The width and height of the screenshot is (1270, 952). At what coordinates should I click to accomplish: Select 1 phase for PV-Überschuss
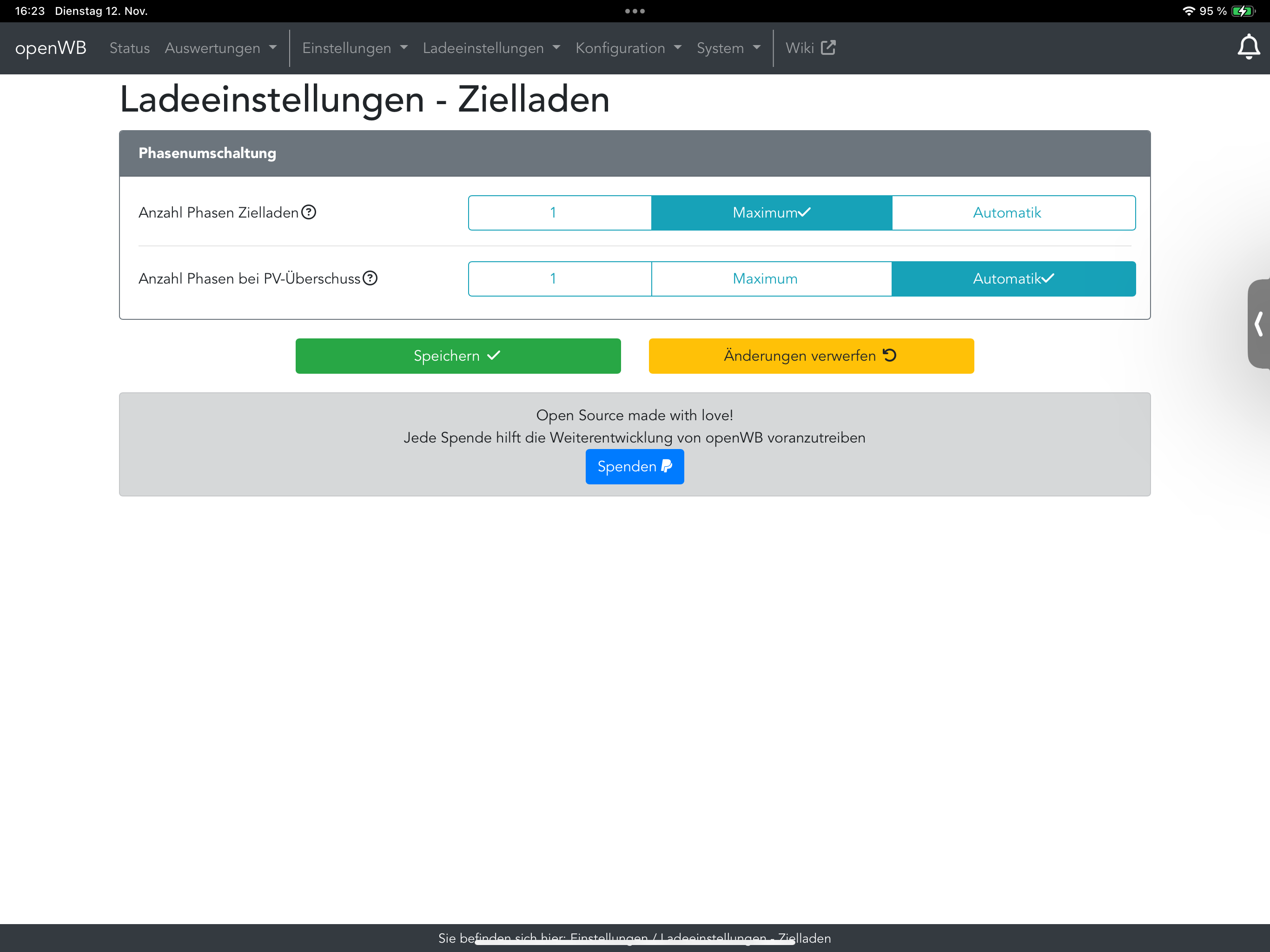point(559,279)
